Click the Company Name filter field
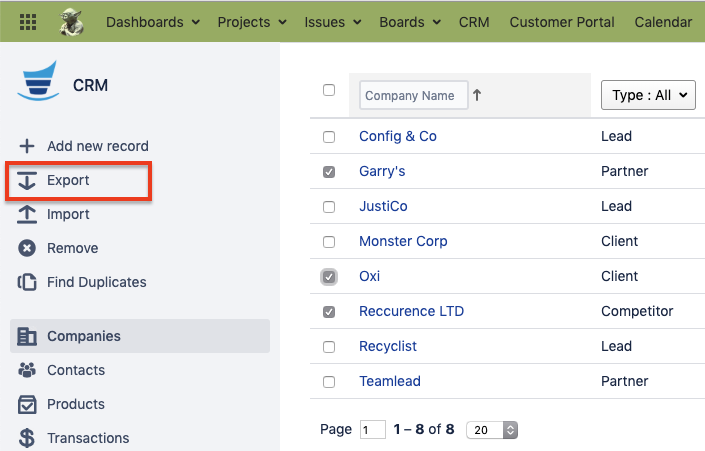 coord(412,96)
